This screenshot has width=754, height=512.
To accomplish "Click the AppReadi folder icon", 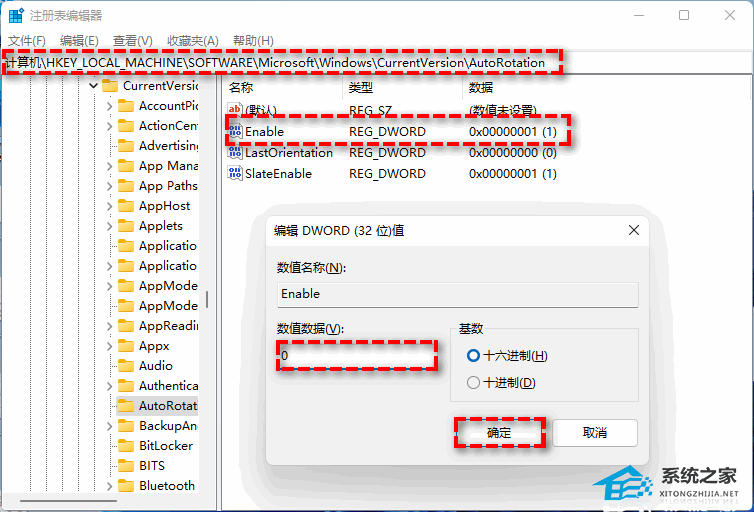I will tap(126, 326).
